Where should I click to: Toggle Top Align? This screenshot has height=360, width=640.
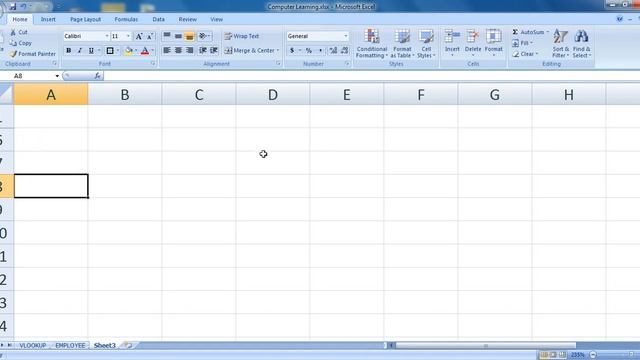click(167, 36)
